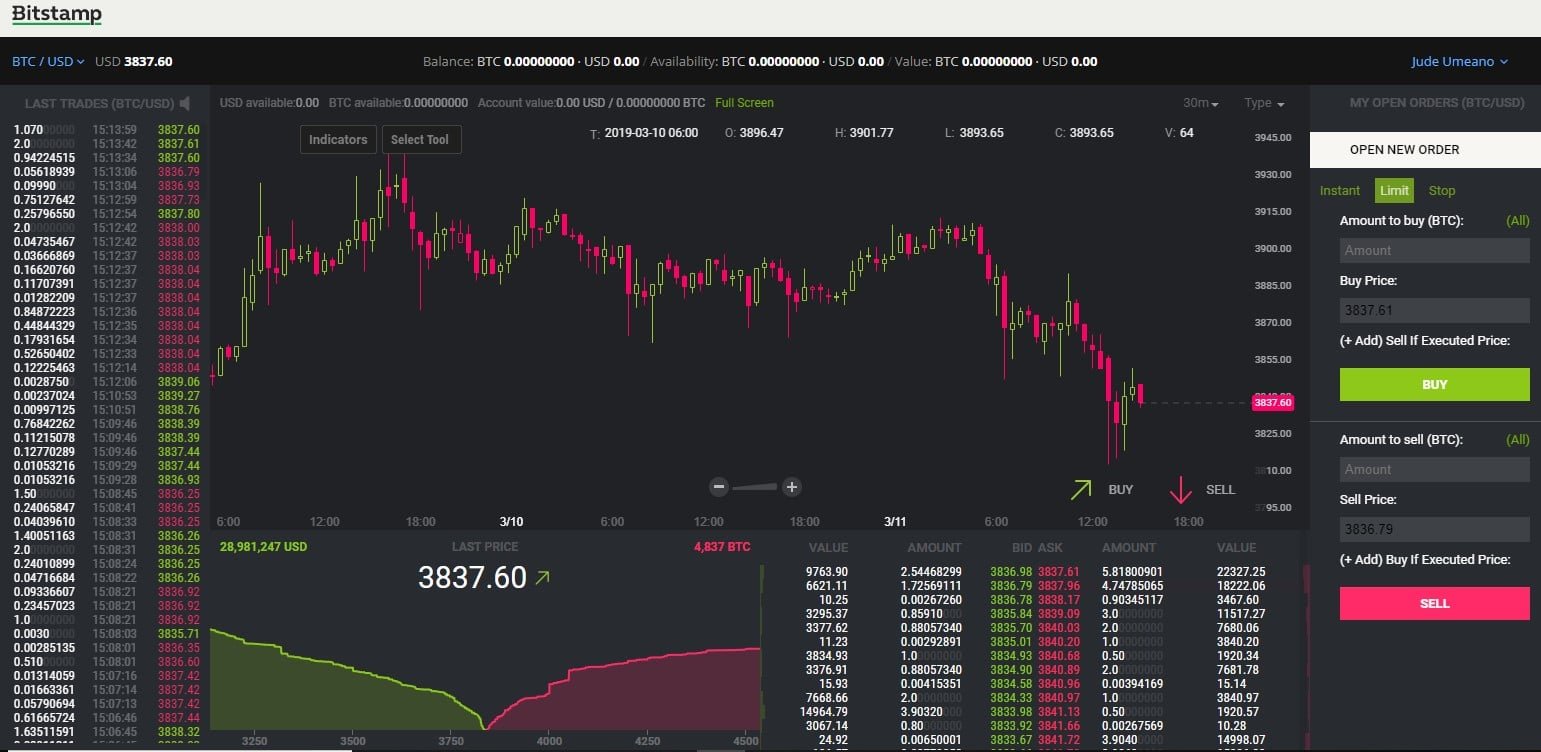
Task: Open Jude Umeano account menu
Action: tap(1459, 61)
